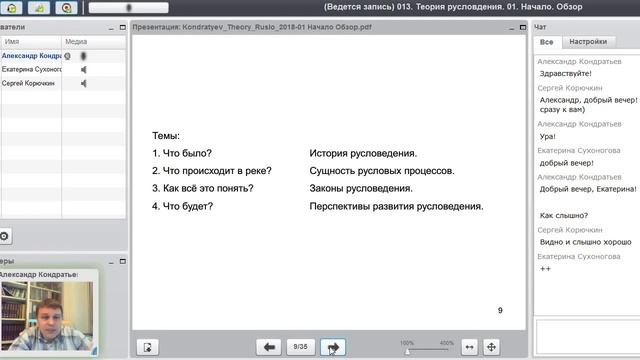Click chat message 'Здравствуйте!'
Image resolution: width=640 pixels, height=360 pixels.
pyautogui.click(x=565, y=73)
